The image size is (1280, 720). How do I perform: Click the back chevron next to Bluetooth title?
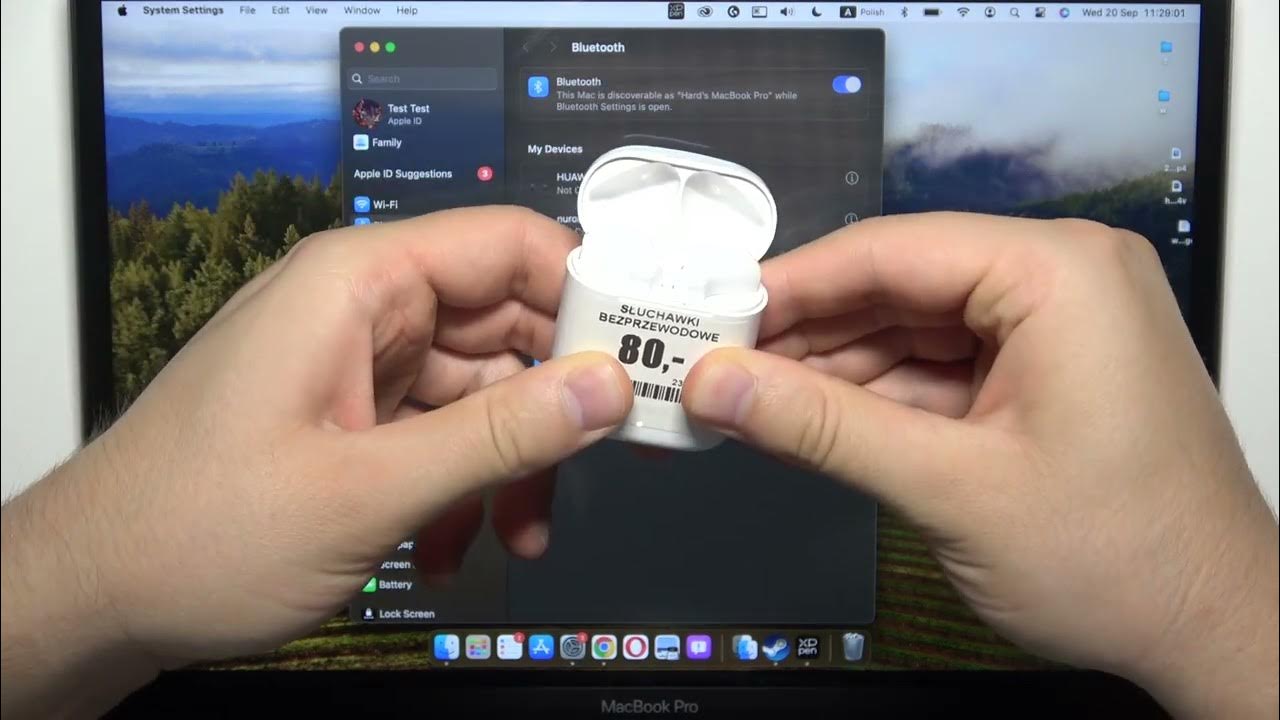tap(527, 47)
